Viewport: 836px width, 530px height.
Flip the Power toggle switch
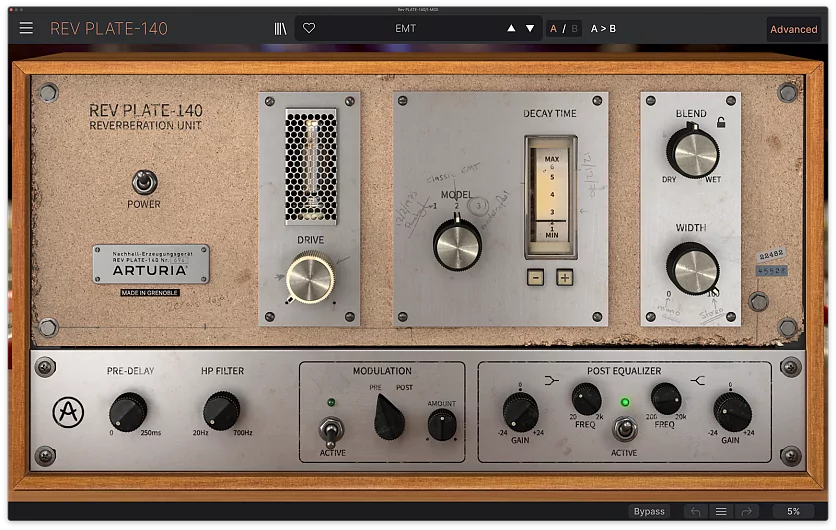(145, 183)
